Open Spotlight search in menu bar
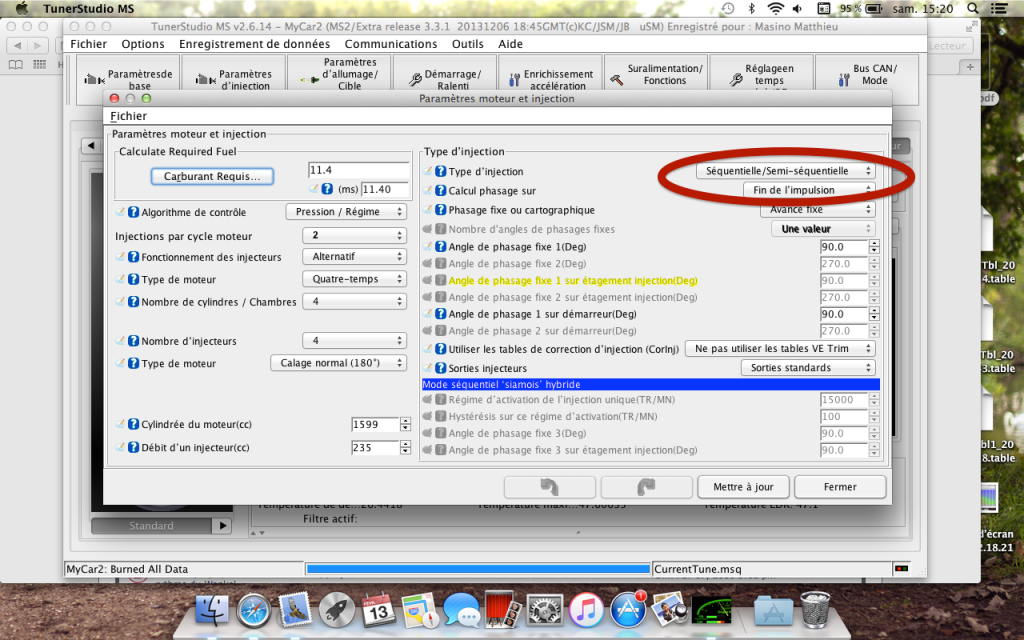Screen dimensions: 1024x640 tap(972, 8)
